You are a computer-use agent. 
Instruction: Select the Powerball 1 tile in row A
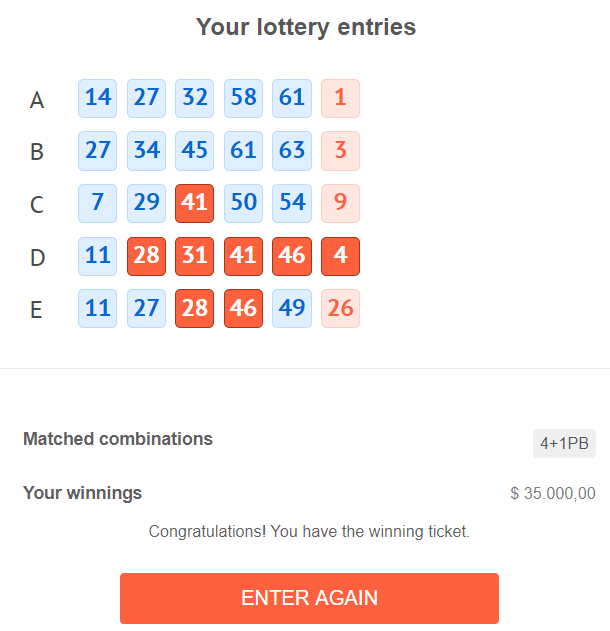340,99
